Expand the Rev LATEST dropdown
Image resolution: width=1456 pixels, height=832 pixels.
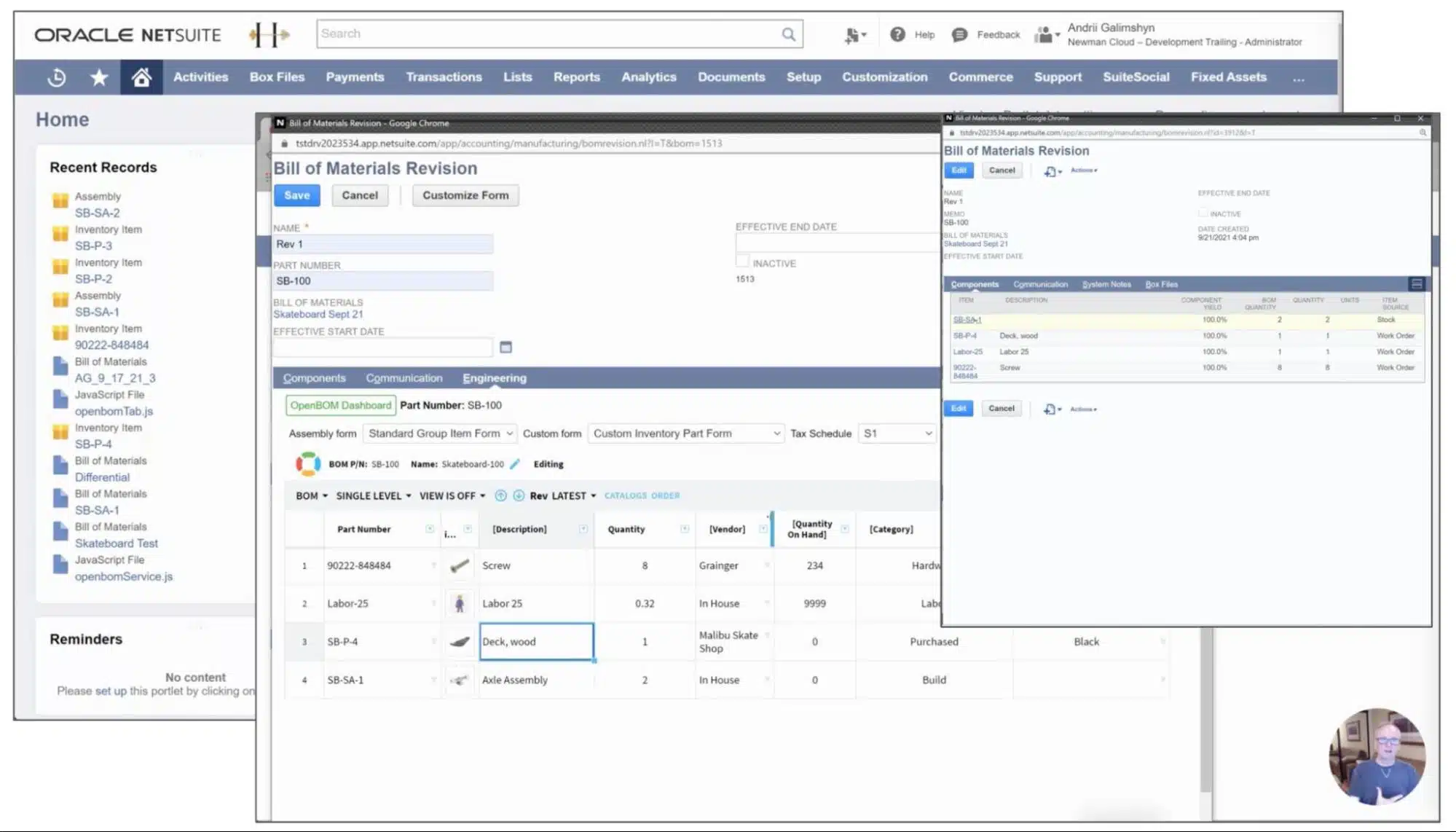point(563,495)
